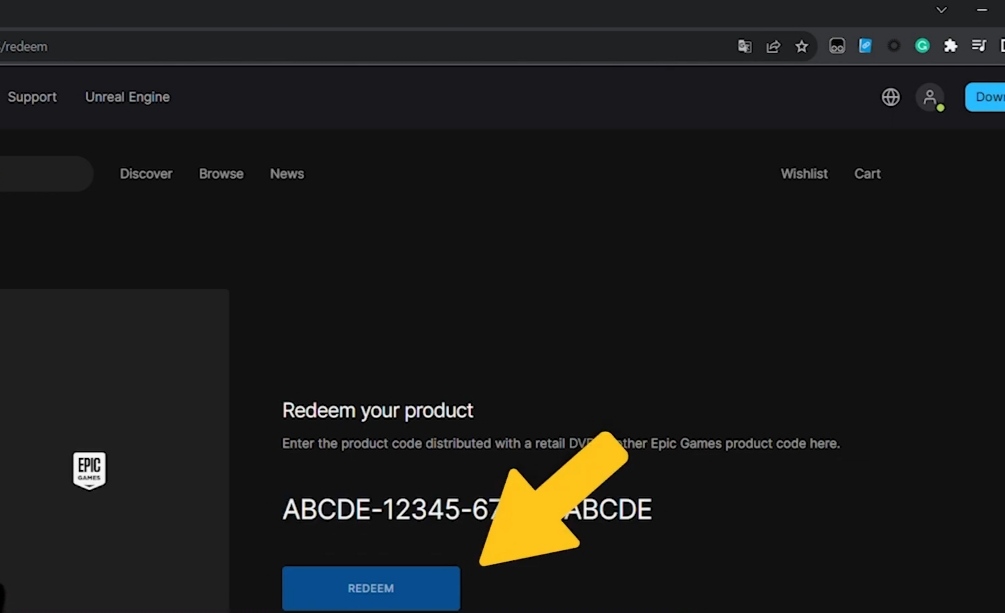
Task: Go to the Discover tab
Action: pos(146,174)
